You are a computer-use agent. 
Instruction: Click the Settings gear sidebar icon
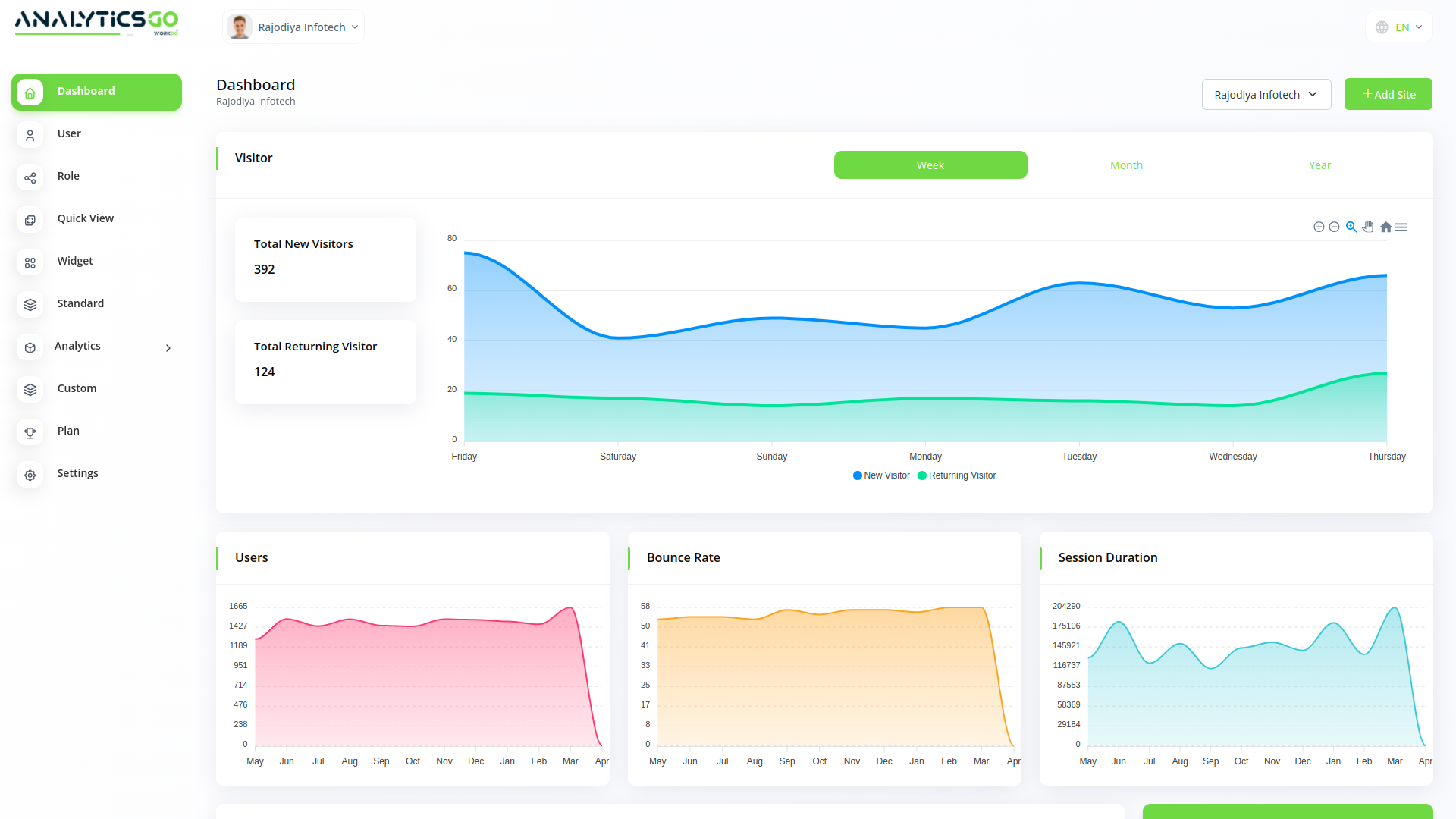(x=30, y=475)
